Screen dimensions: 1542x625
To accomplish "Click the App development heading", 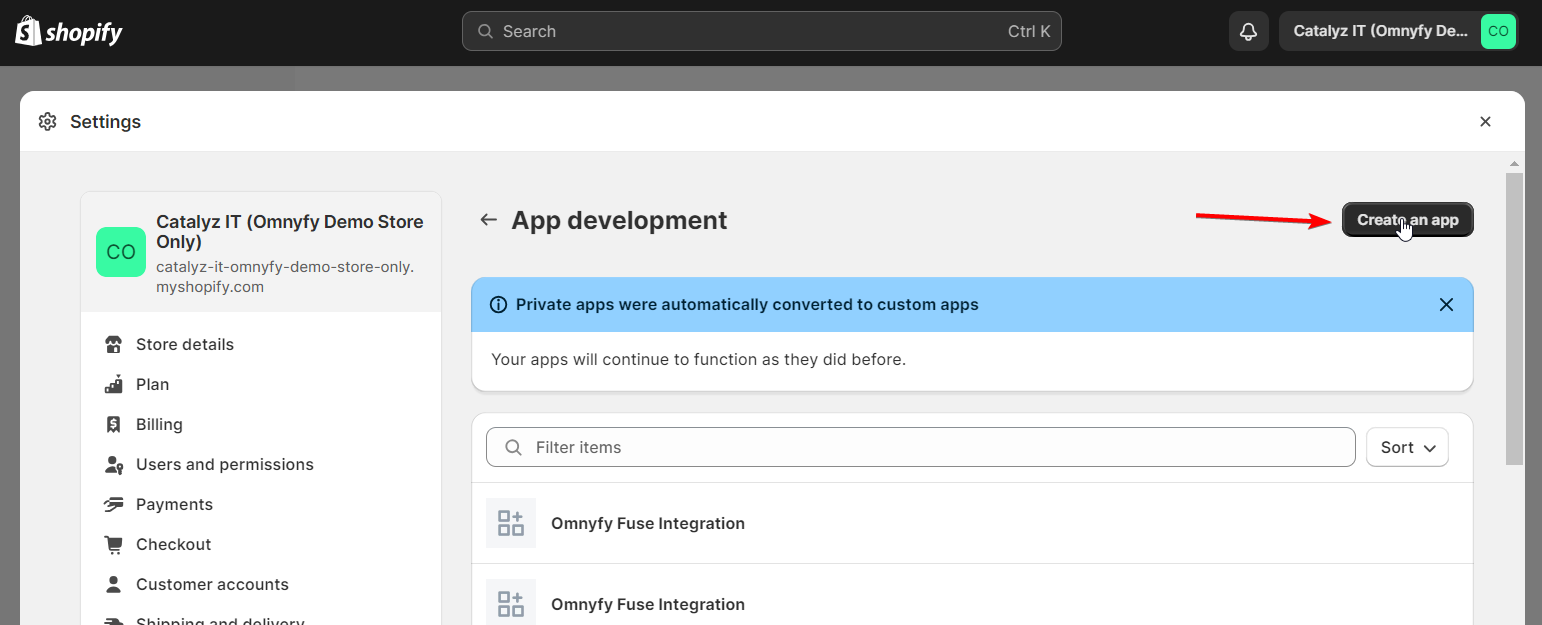I will 619,220.
